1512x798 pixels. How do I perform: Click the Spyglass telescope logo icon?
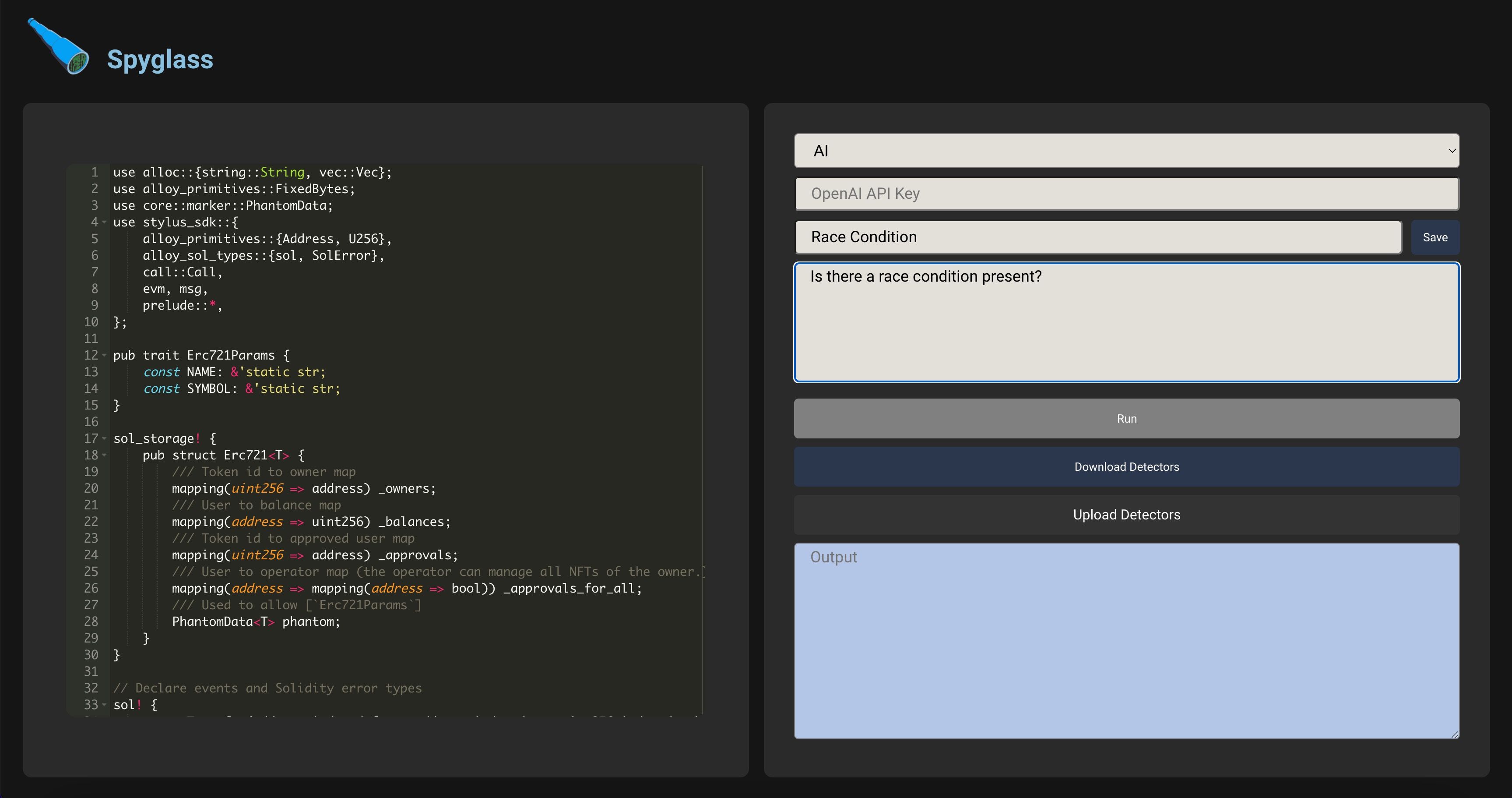58,46
